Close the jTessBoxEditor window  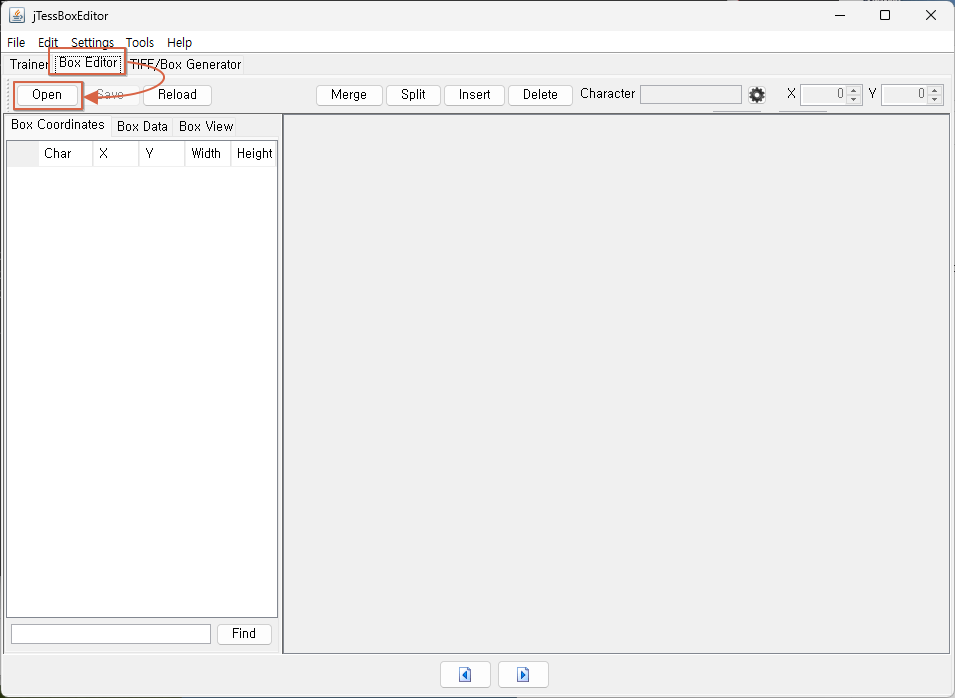point(931,15)
